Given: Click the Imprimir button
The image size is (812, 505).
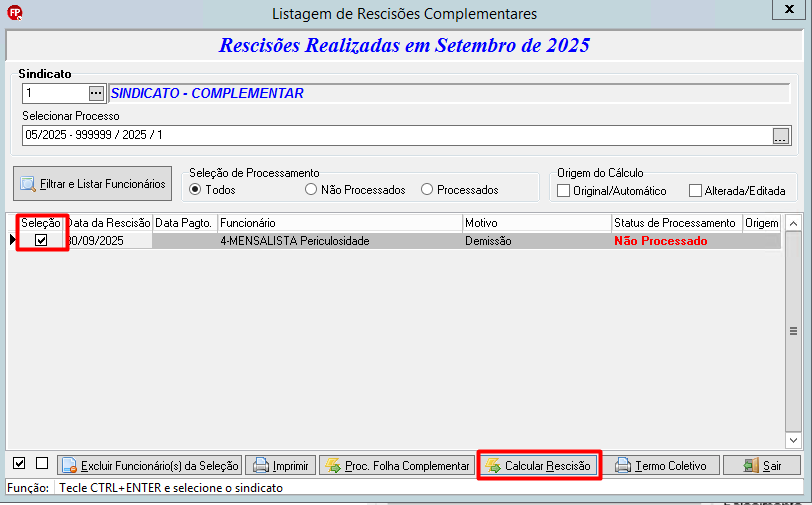Looking at the screenshot, I should coord(281,466).
